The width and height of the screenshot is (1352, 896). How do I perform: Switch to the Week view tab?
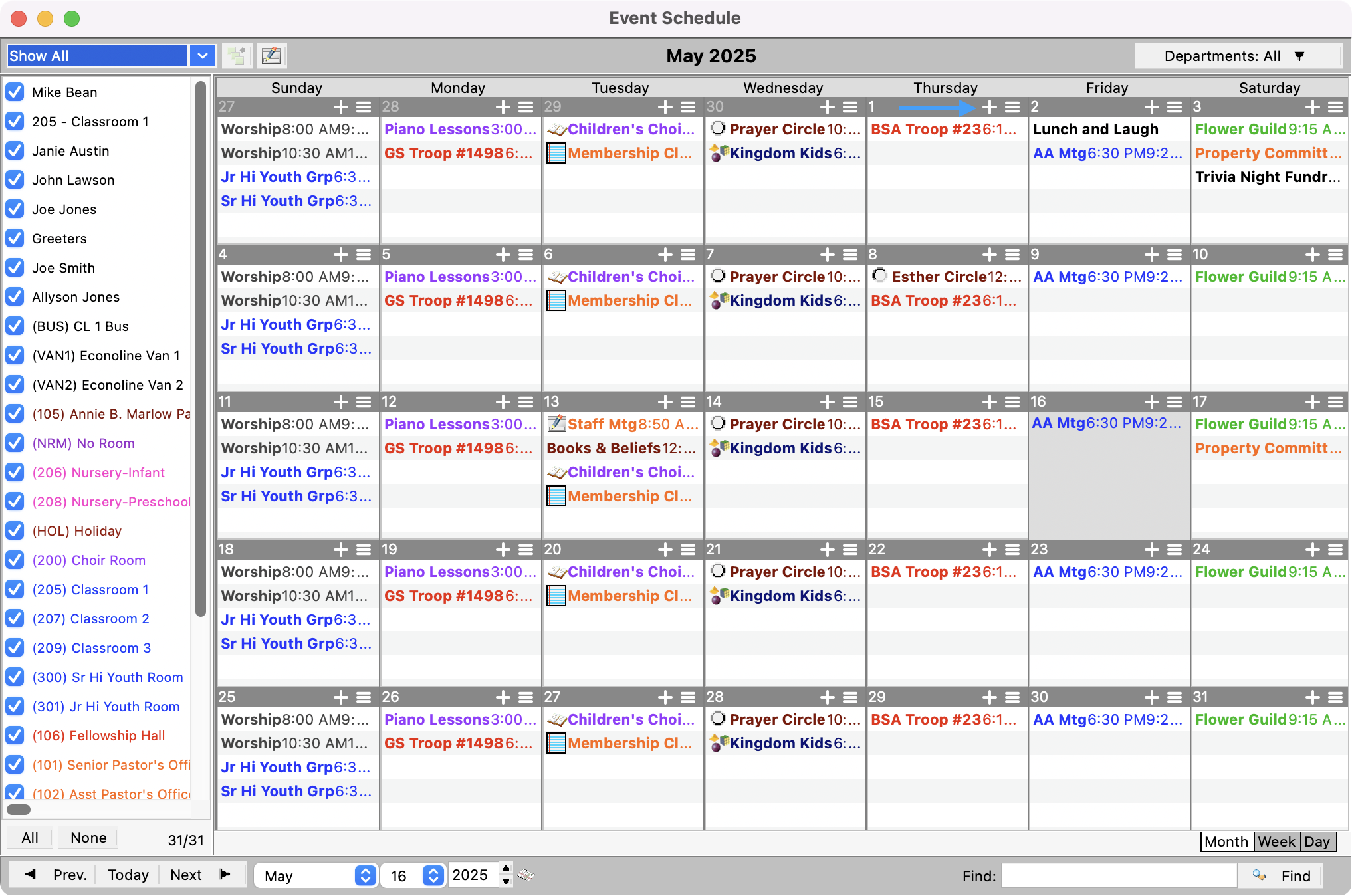tap(1276, 841)
